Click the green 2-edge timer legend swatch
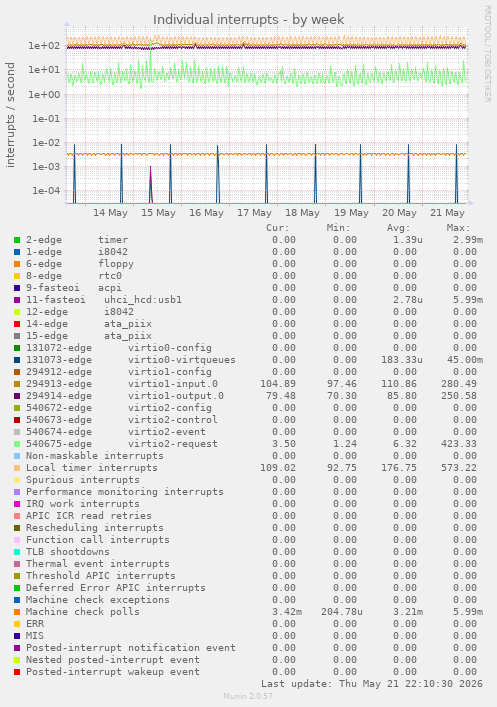This screenshot has width=497, height=707. pyautogui.click(x=17, y=240)
